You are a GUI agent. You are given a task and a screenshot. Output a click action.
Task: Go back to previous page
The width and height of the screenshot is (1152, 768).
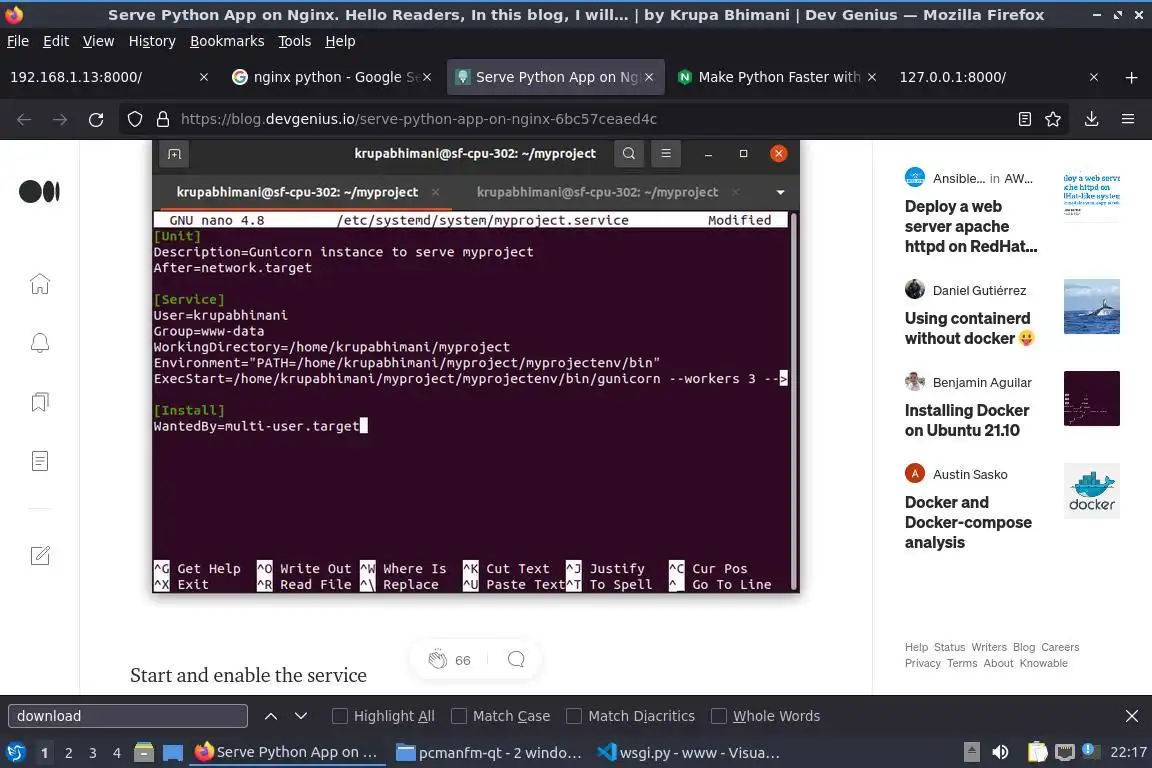pos(24,119)
